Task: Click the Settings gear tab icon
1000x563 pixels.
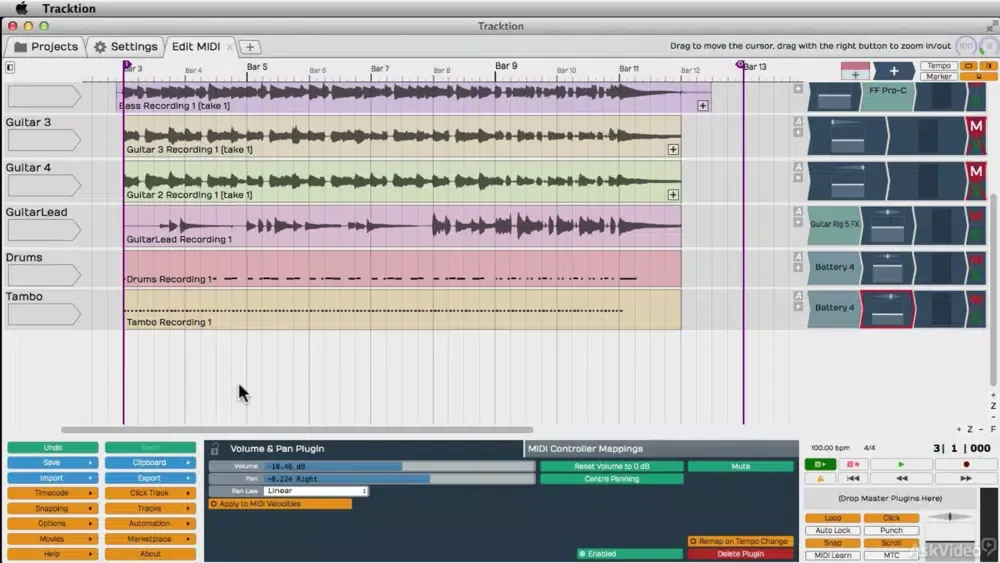Action: pyautogui.click(x=100, y=47)
